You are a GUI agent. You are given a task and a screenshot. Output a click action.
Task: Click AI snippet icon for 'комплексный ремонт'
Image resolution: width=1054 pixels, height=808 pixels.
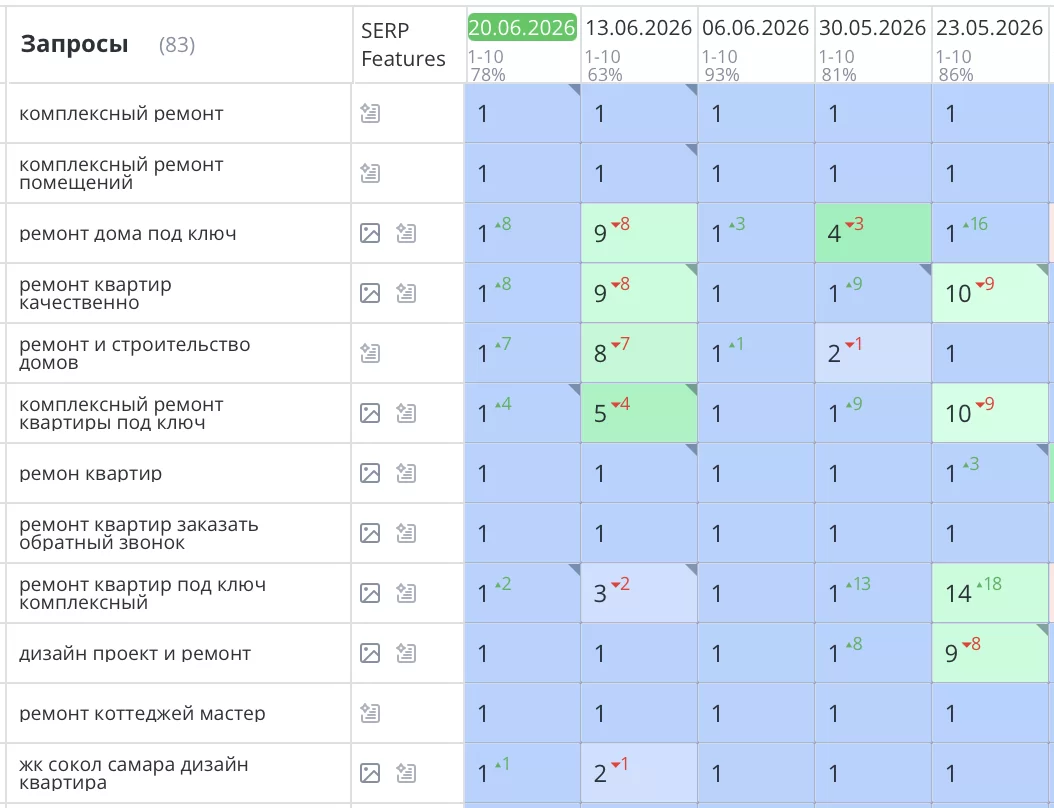(x=370, y=113)
